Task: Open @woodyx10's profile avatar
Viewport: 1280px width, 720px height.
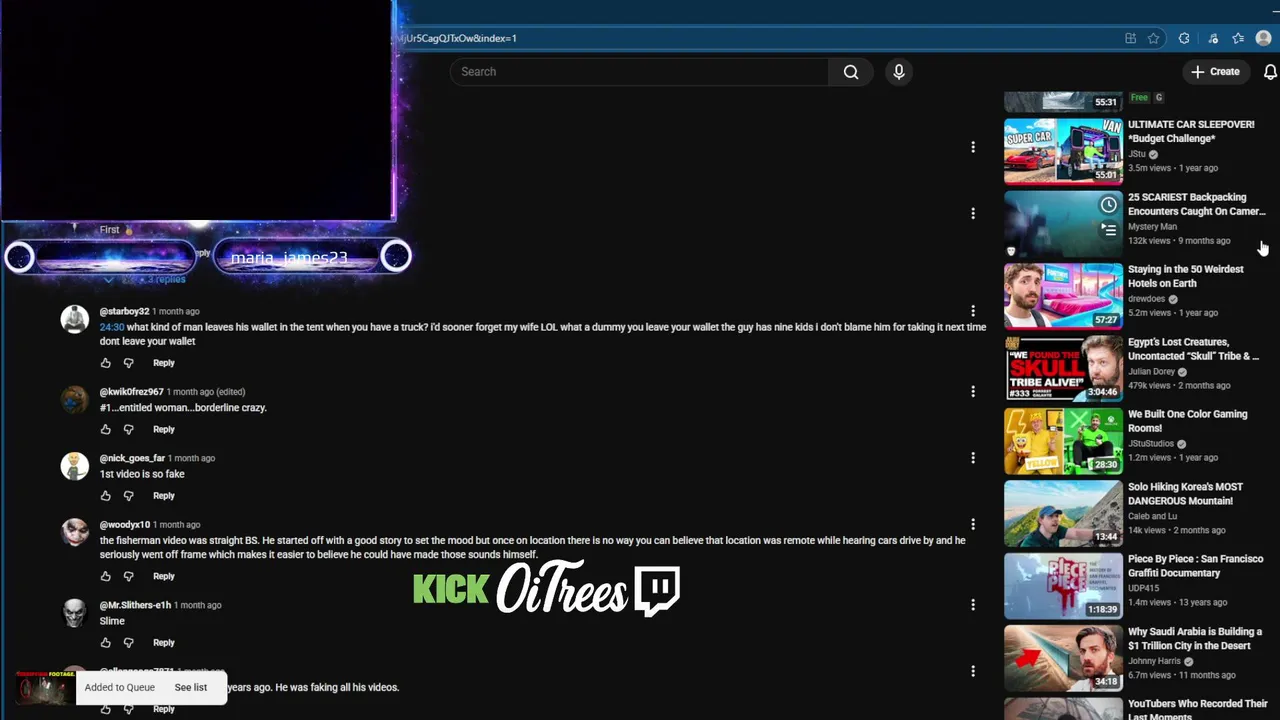Action: pyautogui.click(x=75, y=533)
